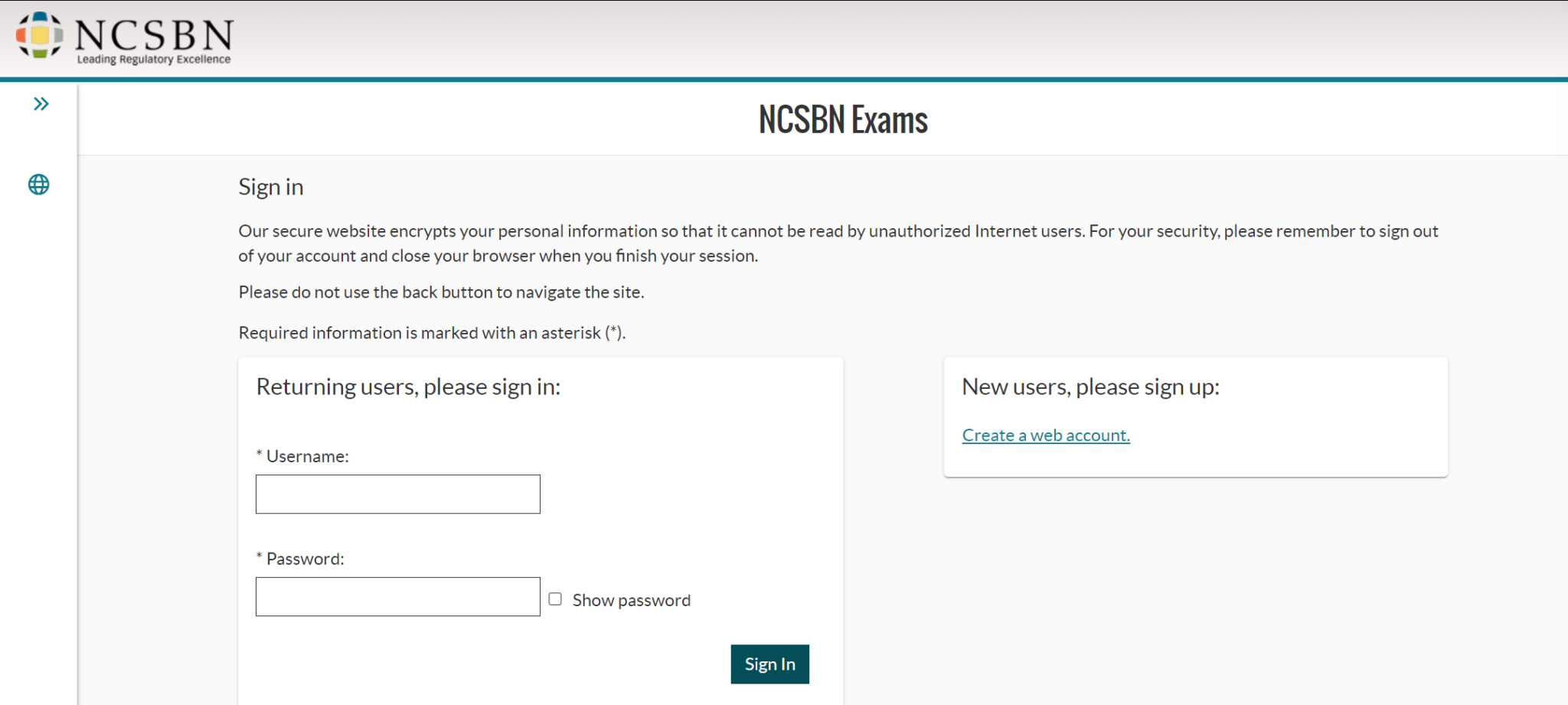Open the sidebar using the arrows icon
The height and width of the screenshot is (705, 1568).
41,103
